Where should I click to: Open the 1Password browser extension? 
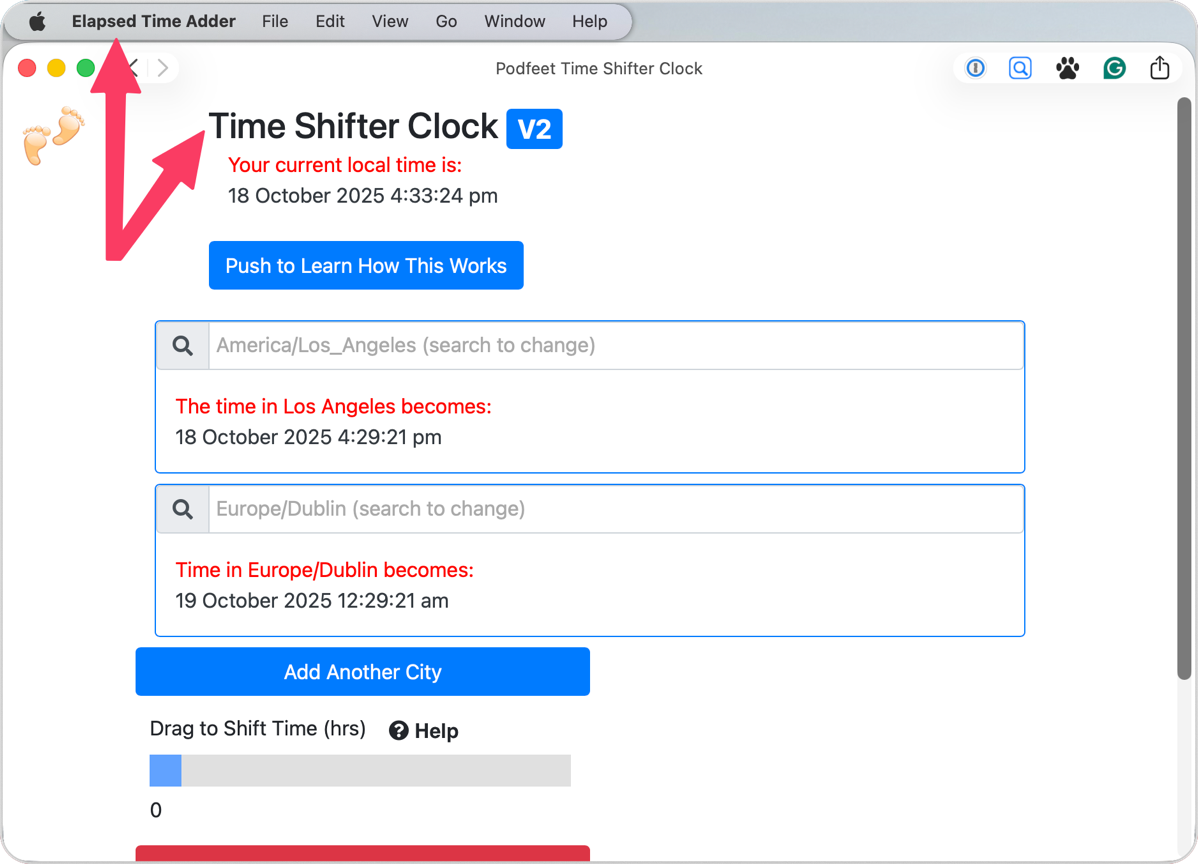tap(975, 68)
